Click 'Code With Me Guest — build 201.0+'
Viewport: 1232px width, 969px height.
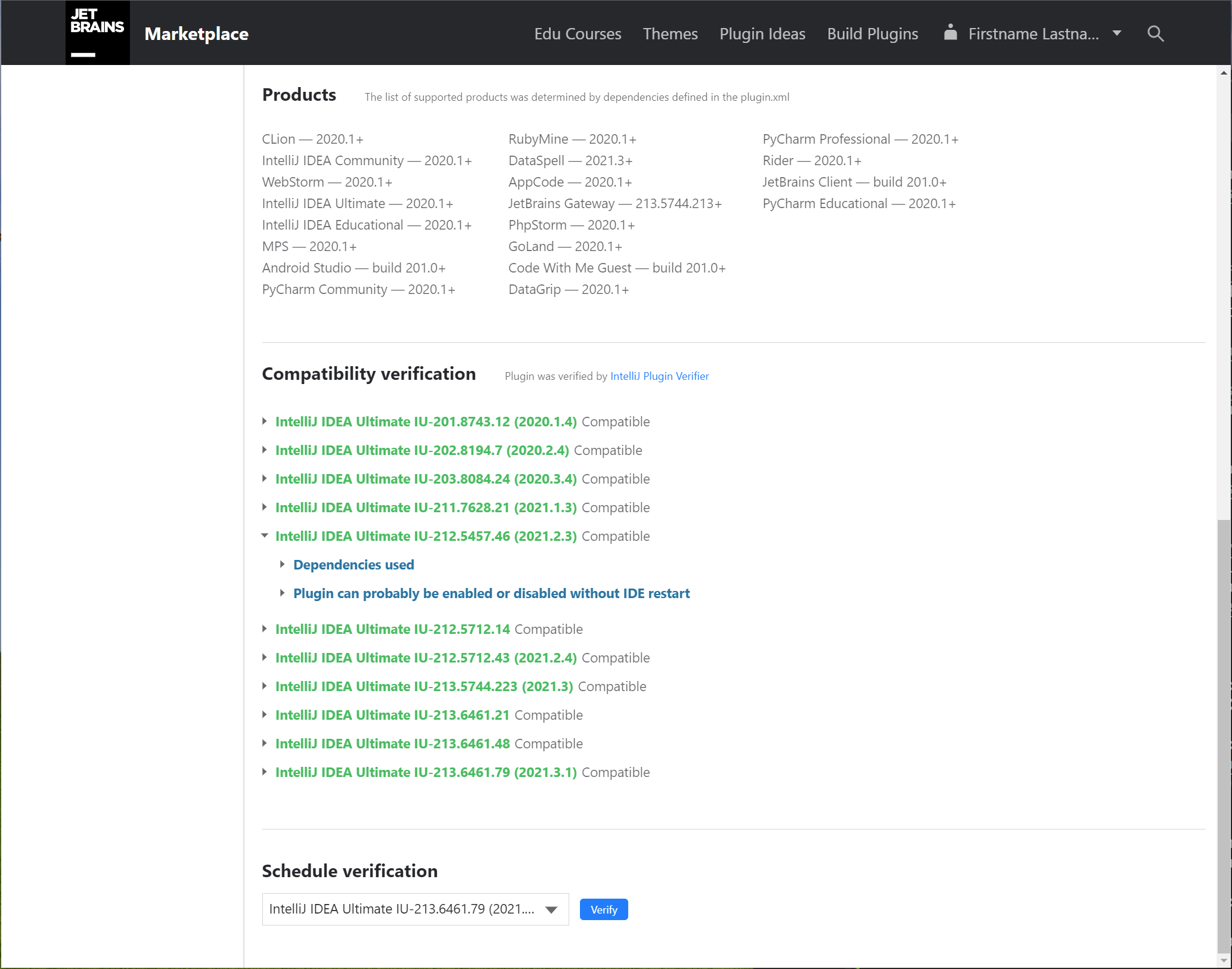click(x=617, y=268)
